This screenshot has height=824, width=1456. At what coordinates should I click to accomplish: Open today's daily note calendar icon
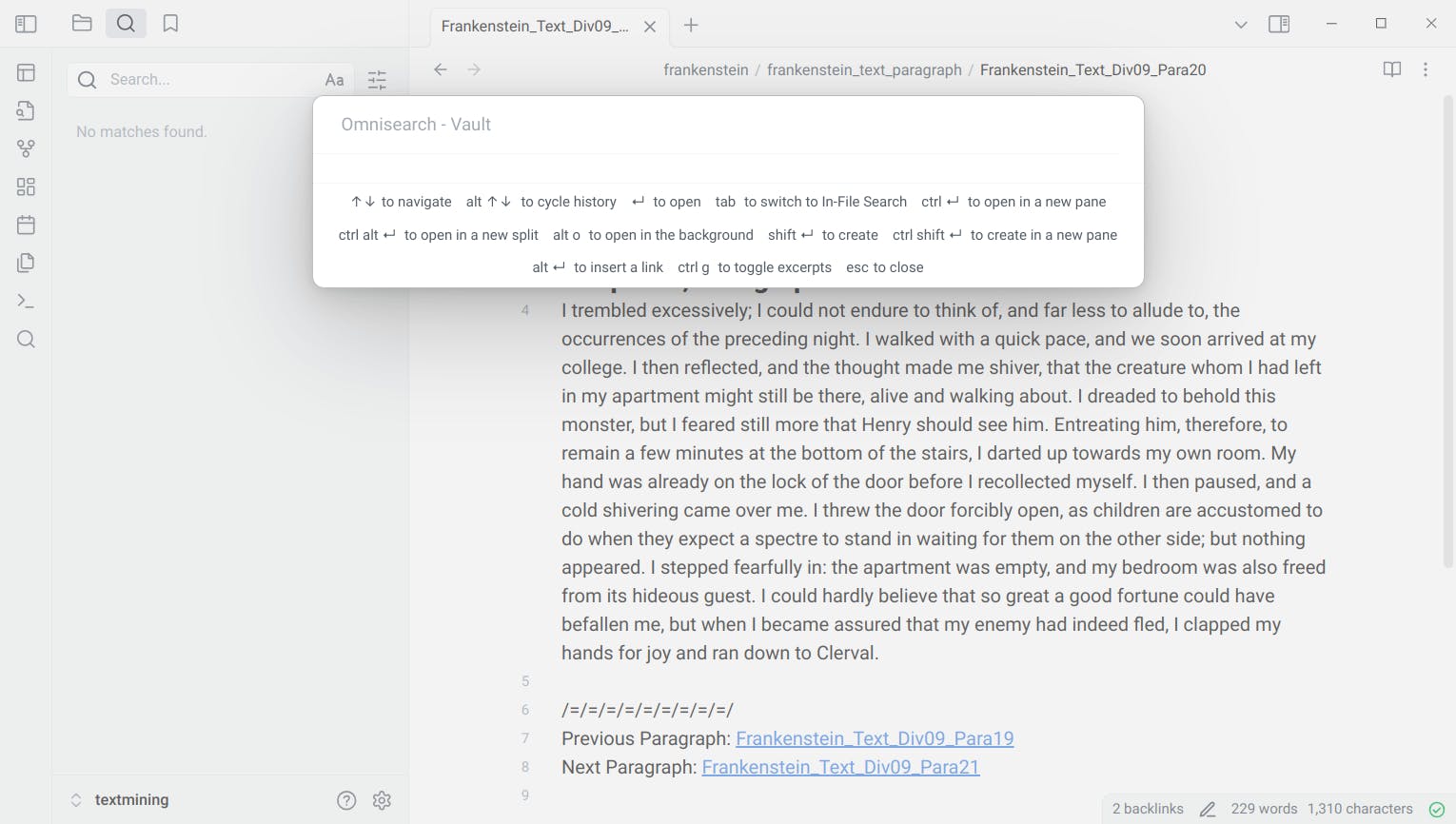[x=26, y=226]
